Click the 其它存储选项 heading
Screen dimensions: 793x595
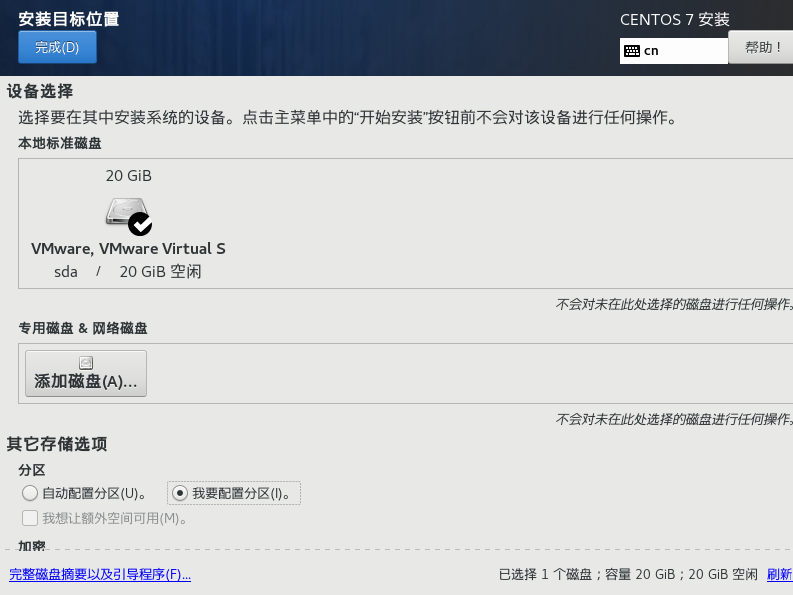click(x=57, y=444)
